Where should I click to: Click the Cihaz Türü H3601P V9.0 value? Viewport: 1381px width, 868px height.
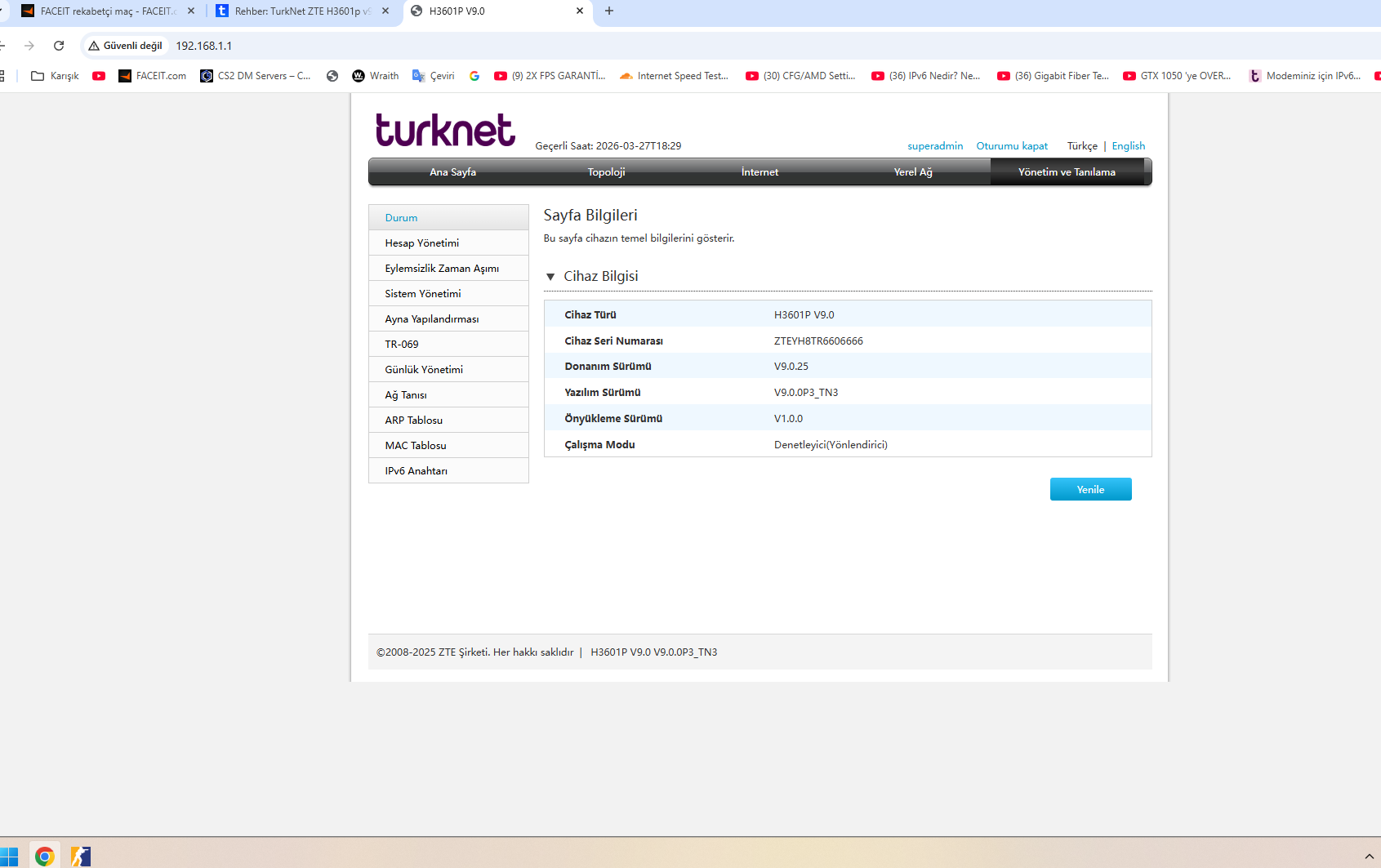804,315
